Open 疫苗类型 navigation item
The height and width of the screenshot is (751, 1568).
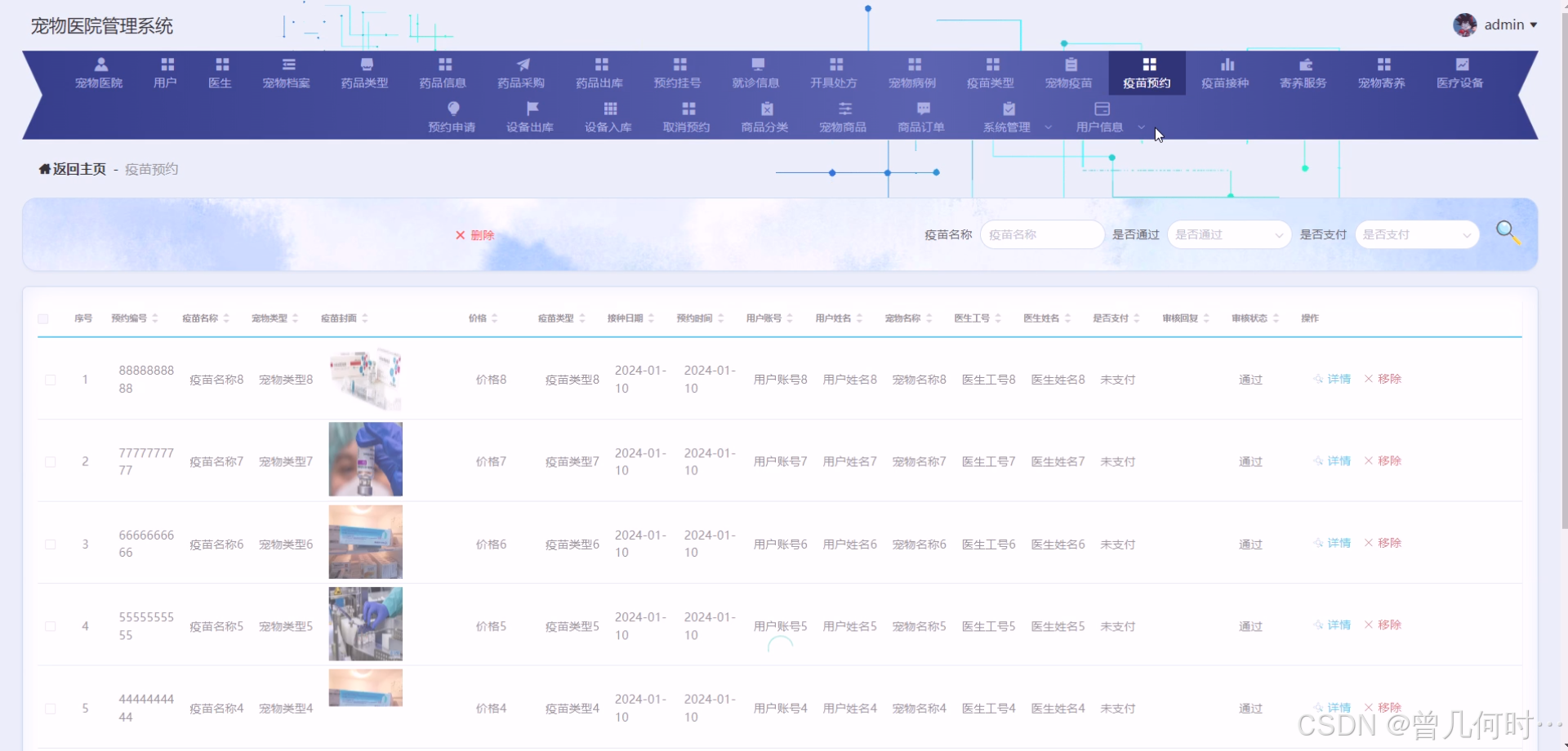(991, 73)
